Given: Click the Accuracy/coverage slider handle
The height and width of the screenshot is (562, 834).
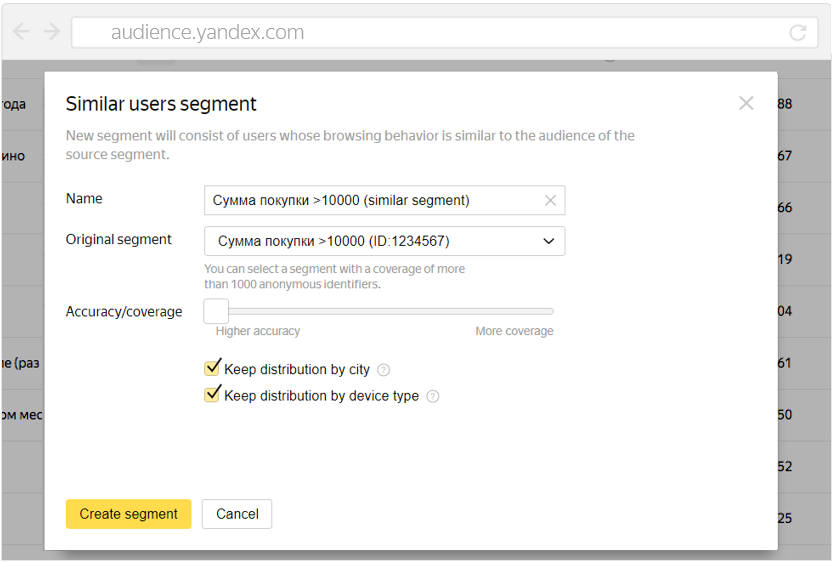Looking at the screenshot, I should (216, 311).
